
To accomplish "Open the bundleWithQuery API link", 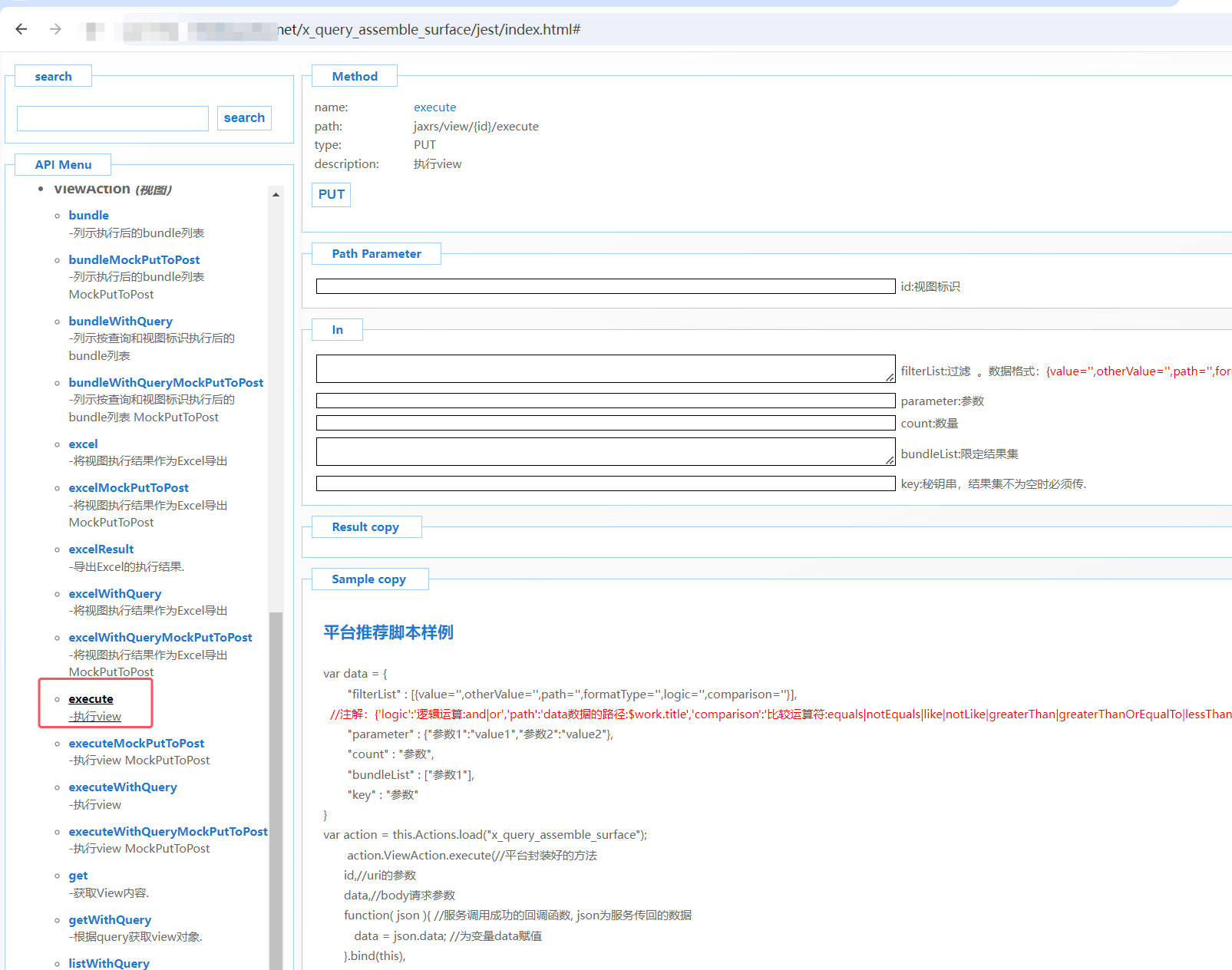I will pyautogui.click(x=121, y=322).
